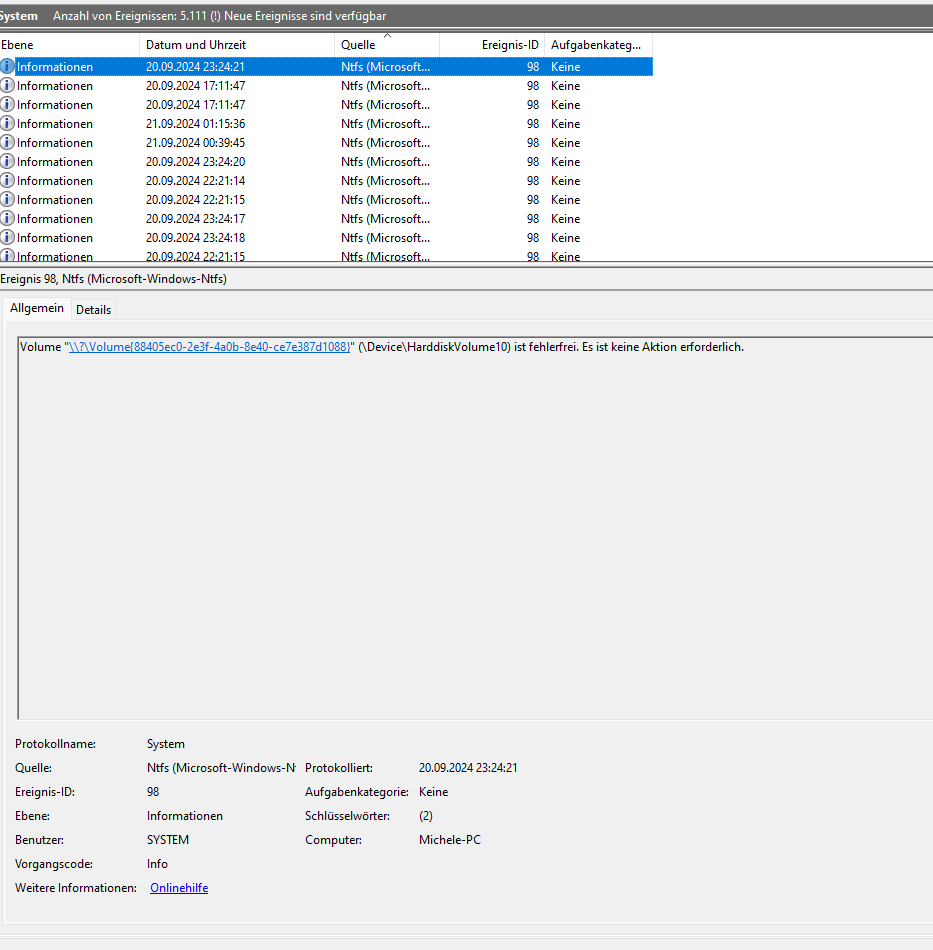Image resolution: width=933 pixels, height=950 pixels.
Task: Switch to the Allgemein tab
Action: tap(37, 308)
